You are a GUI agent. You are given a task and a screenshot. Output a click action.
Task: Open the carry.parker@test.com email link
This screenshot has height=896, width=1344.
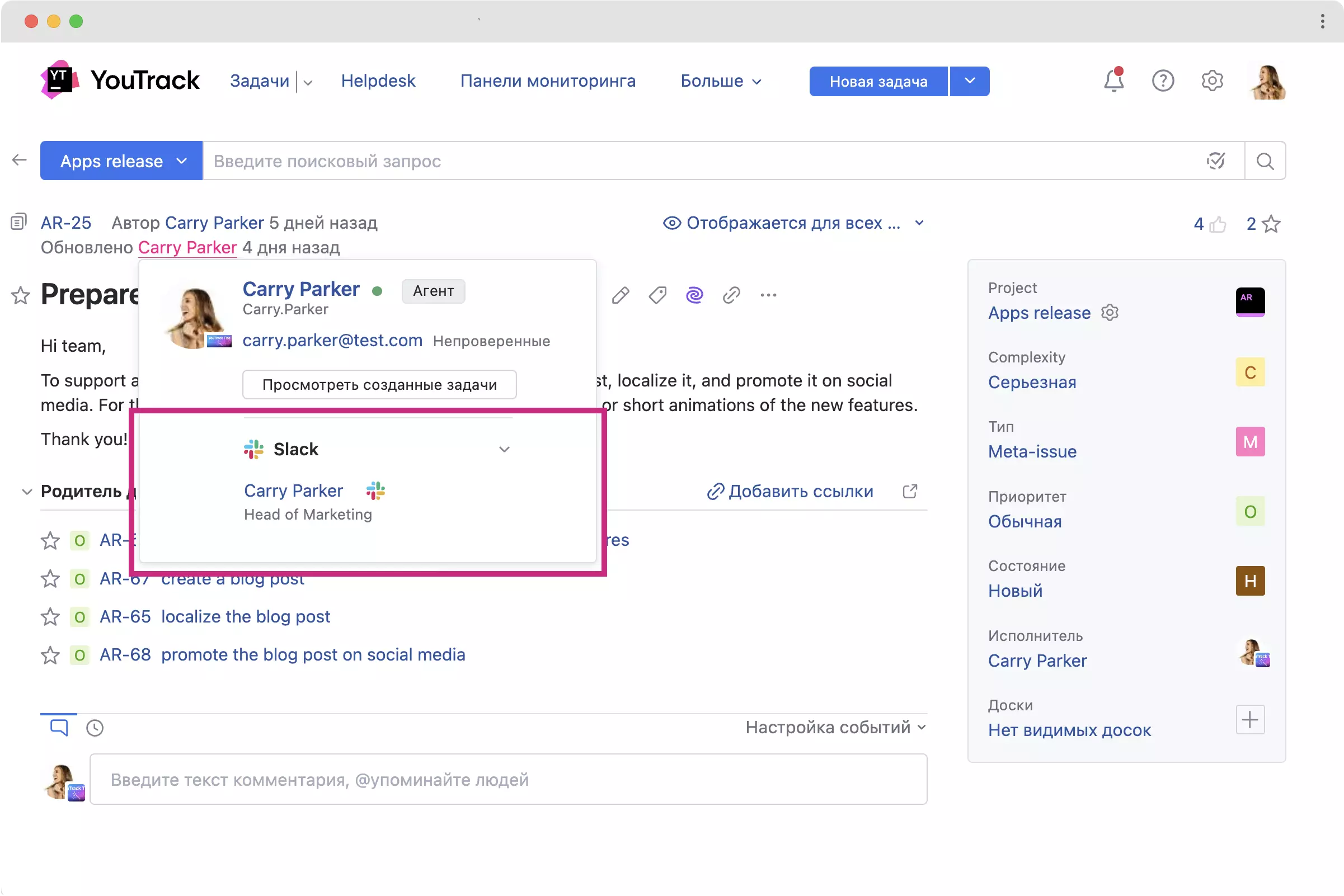click(x=332, y=340)
